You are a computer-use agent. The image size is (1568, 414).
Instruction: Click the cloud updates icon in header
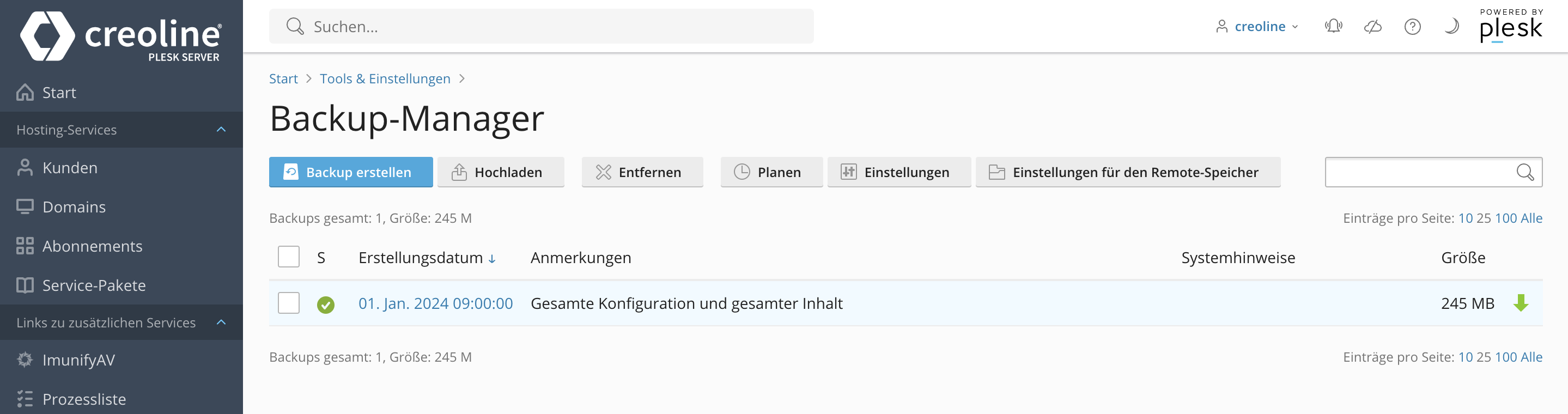point(1372,26)
